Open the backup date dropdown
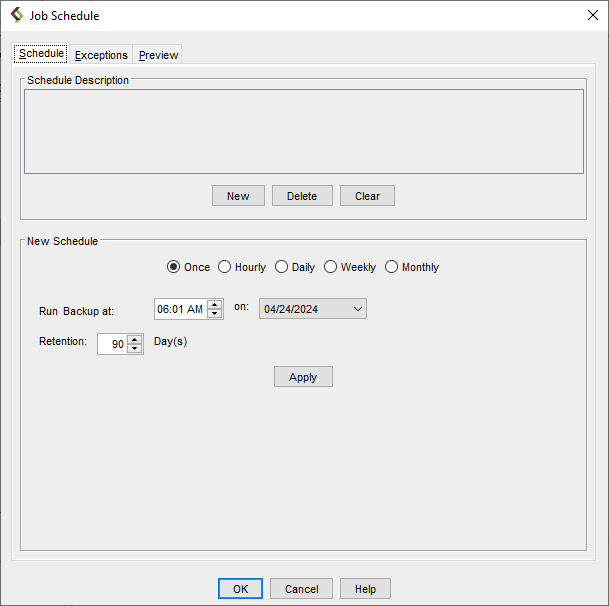 358,309
